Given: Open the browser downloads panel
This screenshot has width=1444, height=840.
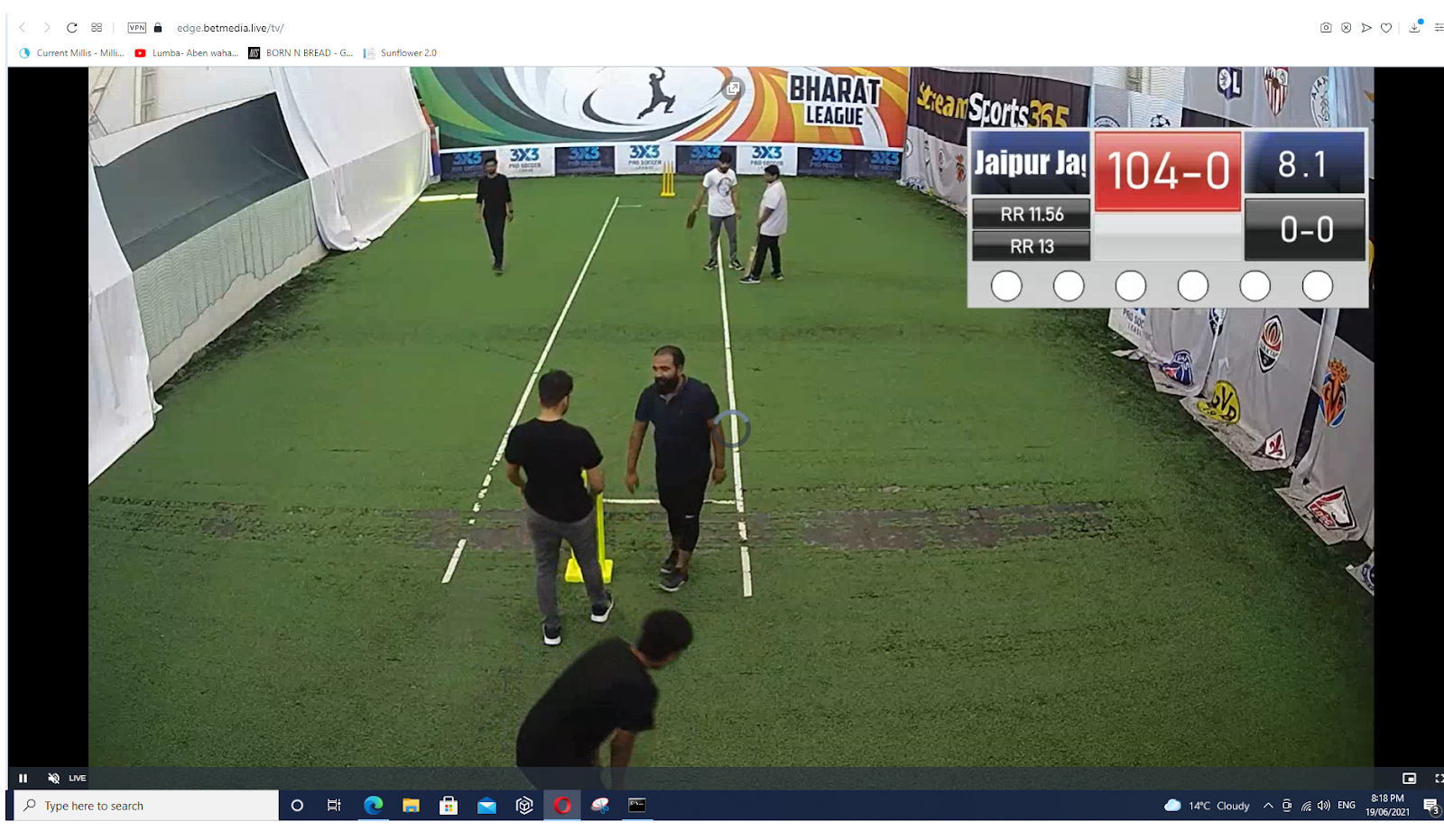Looking at the screenshot, I should click(1414, 28).
